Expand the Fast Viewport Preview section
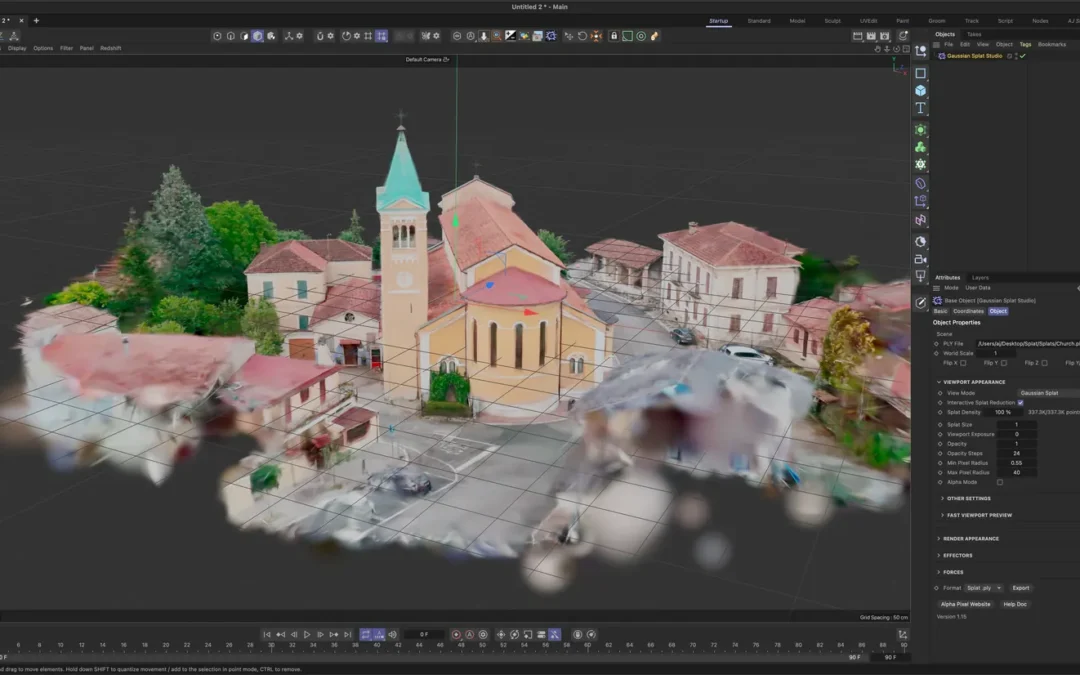Viewport: 1080px width, 675px height. (x=942, y=515)
